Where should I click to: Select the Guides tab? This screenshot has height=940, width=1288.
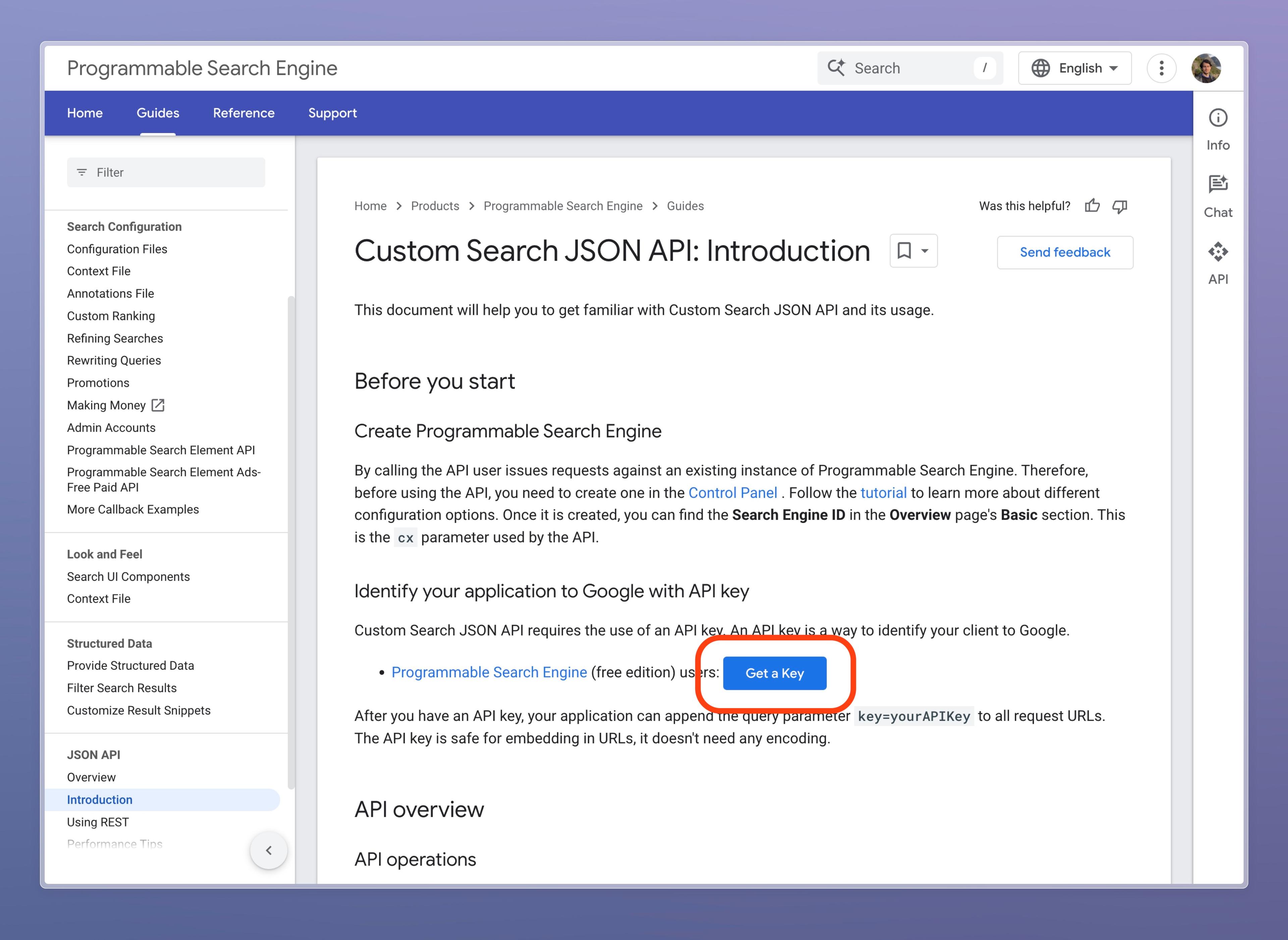[158, 113]
